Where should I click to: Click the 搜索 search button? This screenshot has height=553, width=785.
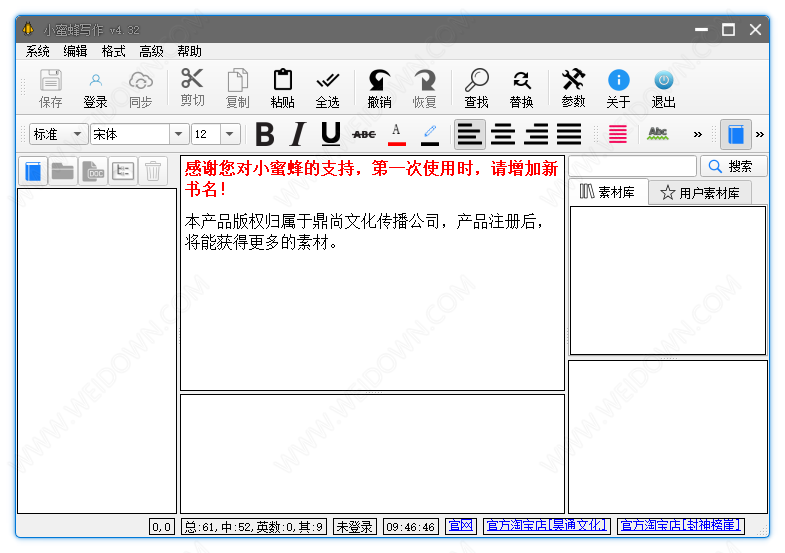tap(733, 166)
